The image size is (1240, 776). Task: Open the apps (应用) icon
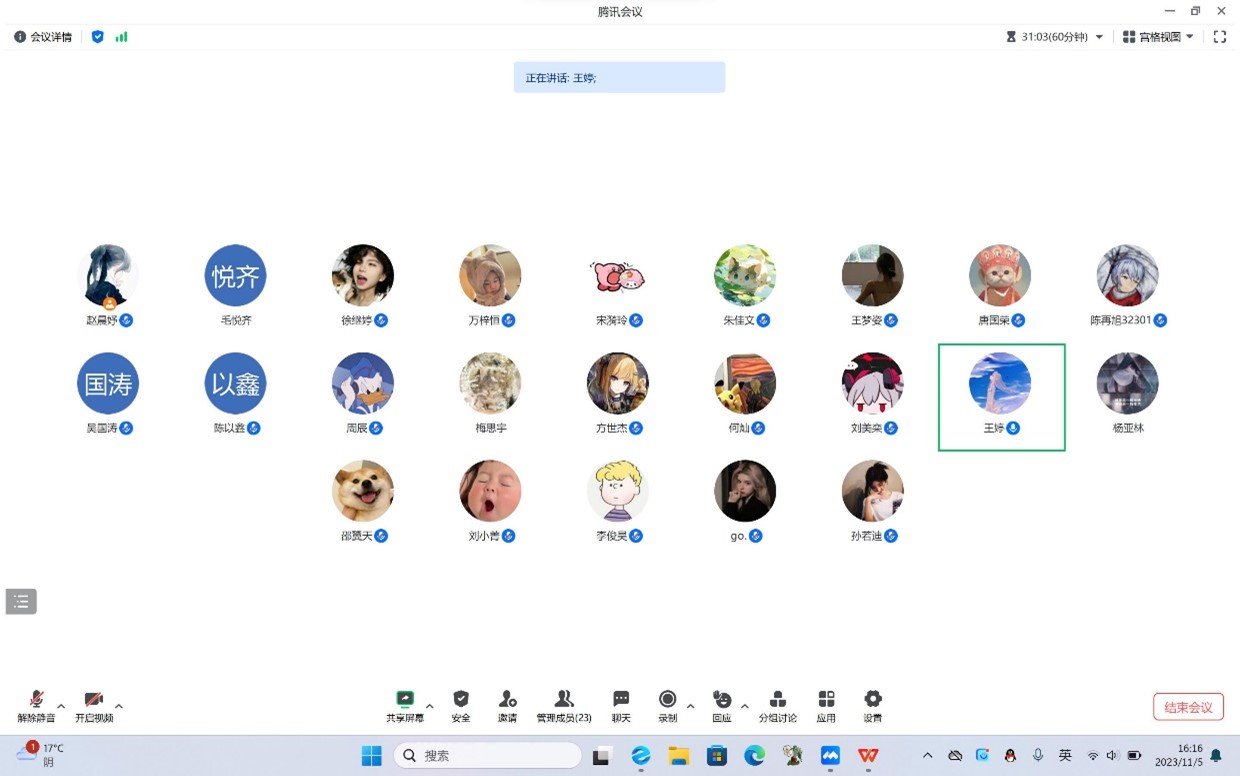tap(826, 700)
